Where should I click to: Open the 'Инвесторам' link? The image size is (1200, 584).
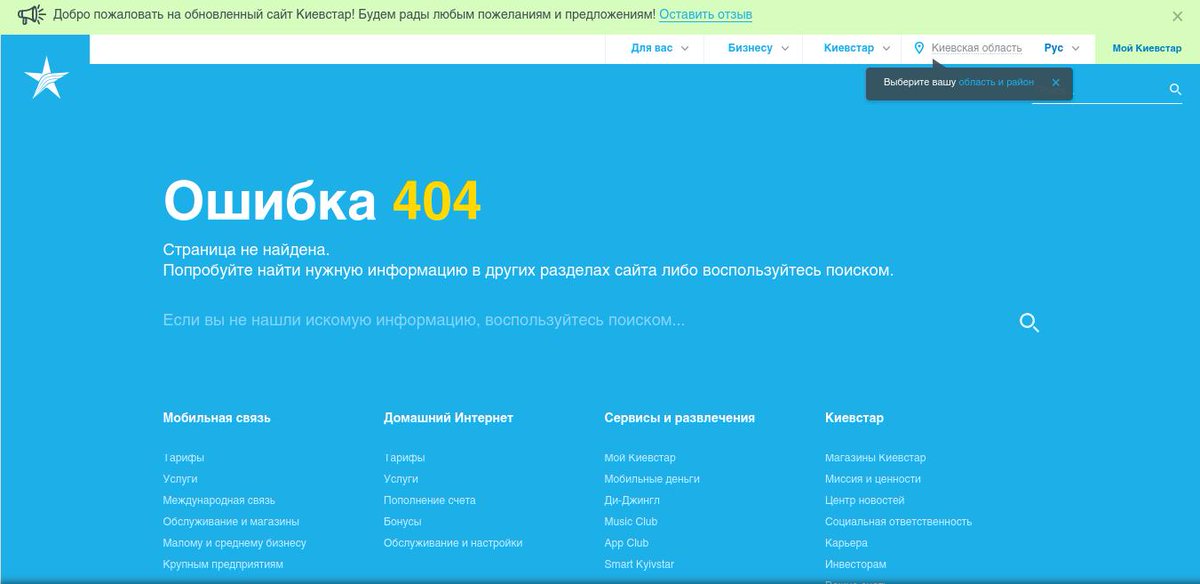click(856, 564)
